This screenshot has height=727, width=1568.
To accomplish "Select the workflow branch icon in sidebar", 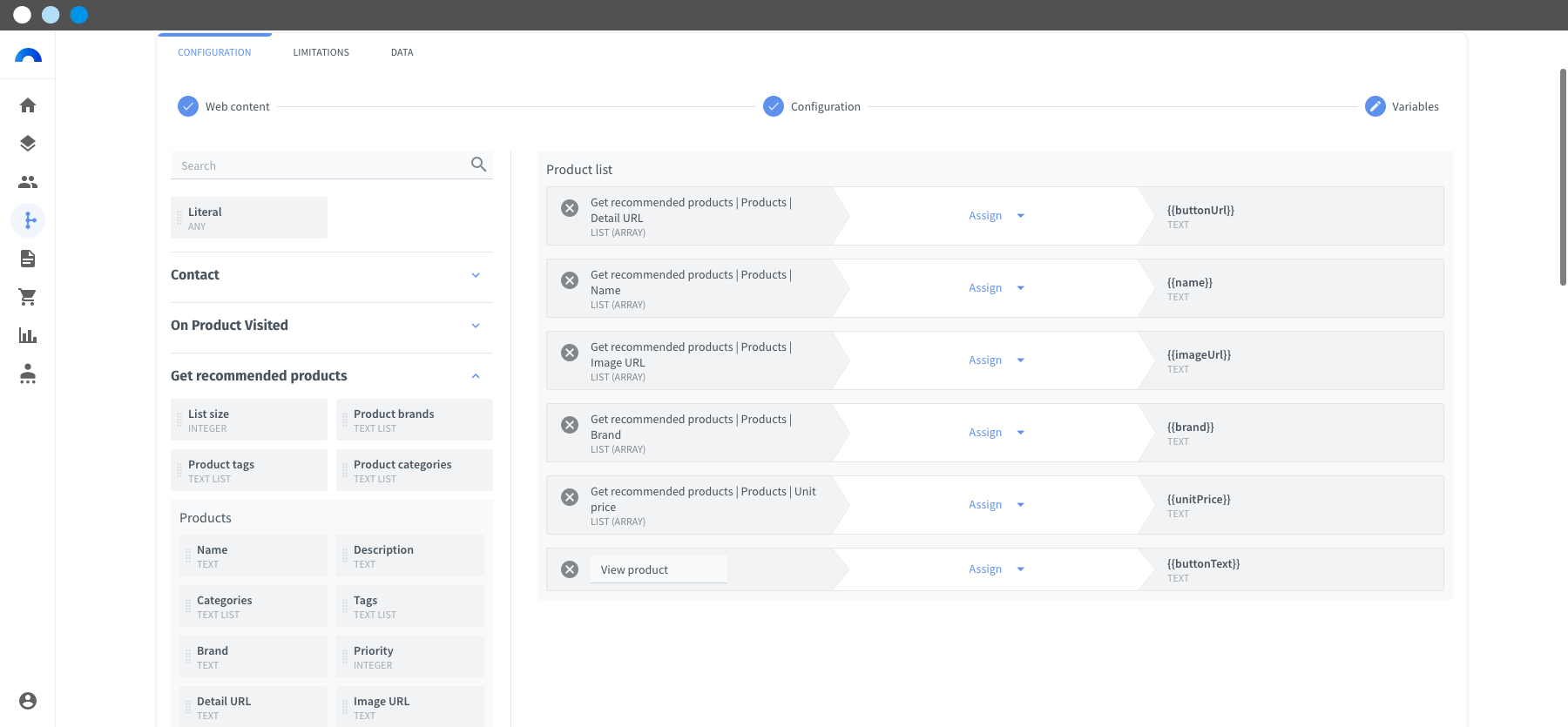I will [x=28, y=220].
